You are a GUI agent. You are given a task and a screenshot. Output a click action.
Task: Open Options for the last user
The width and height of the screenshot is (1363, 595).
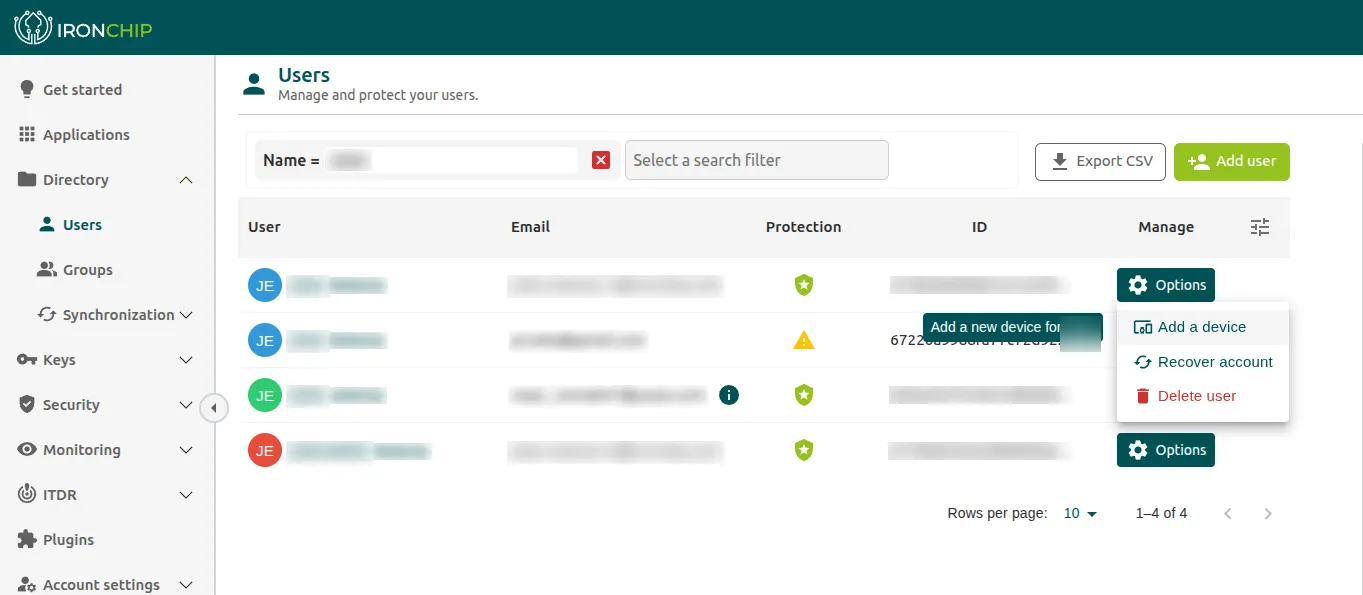pos(1166,450)
